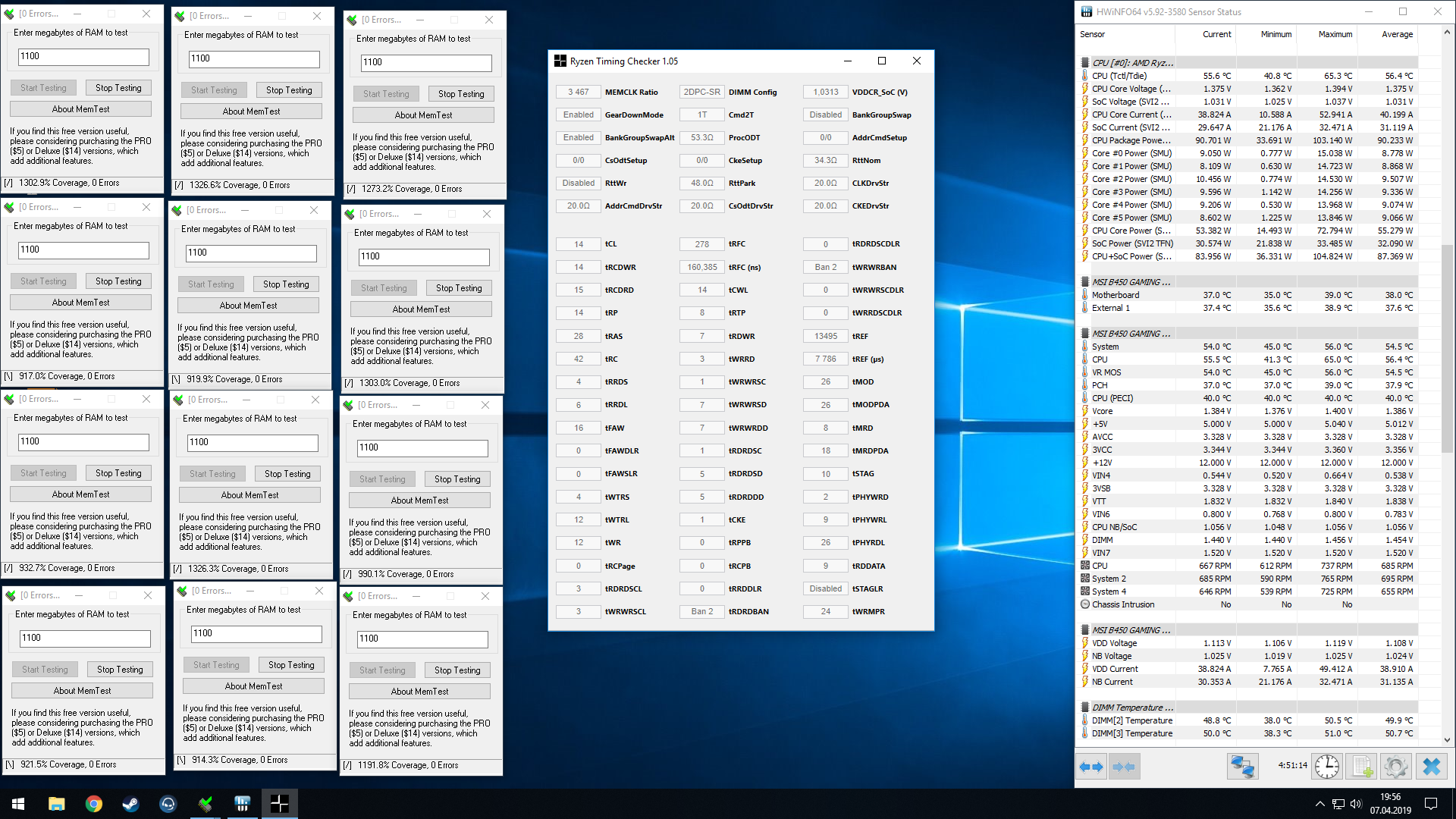Switch to Ryzen Timing Checker taskbar icon
This screenshot has width=1456, height=819.
click(279, 804)
